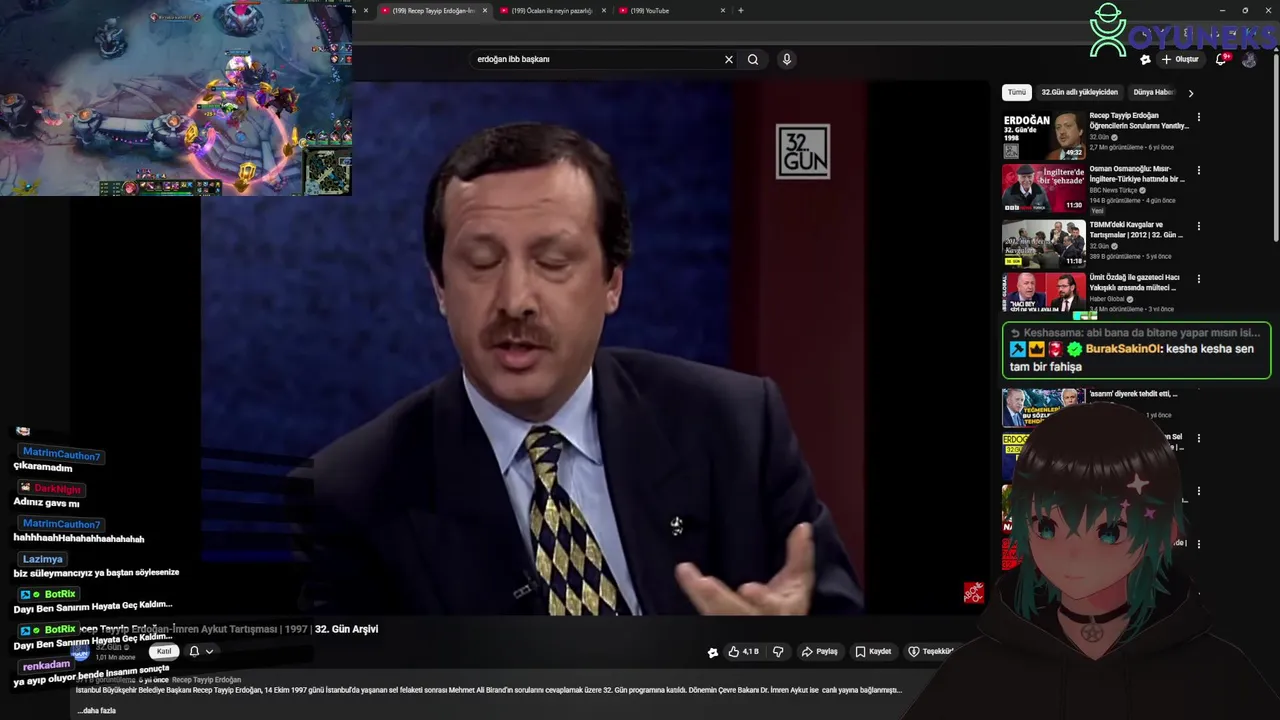Expand description with ...daha fazla

coord(96,710)
